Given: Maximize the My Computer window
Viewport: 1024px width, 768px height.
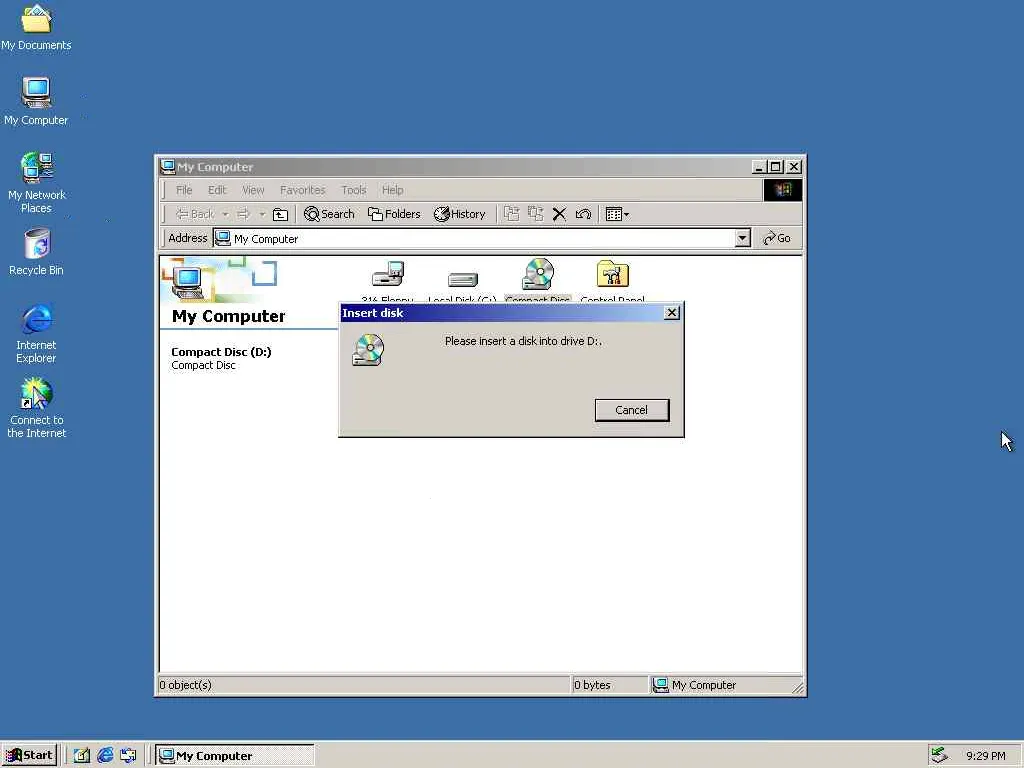Looking at the screenshot, I should [775, 167].
